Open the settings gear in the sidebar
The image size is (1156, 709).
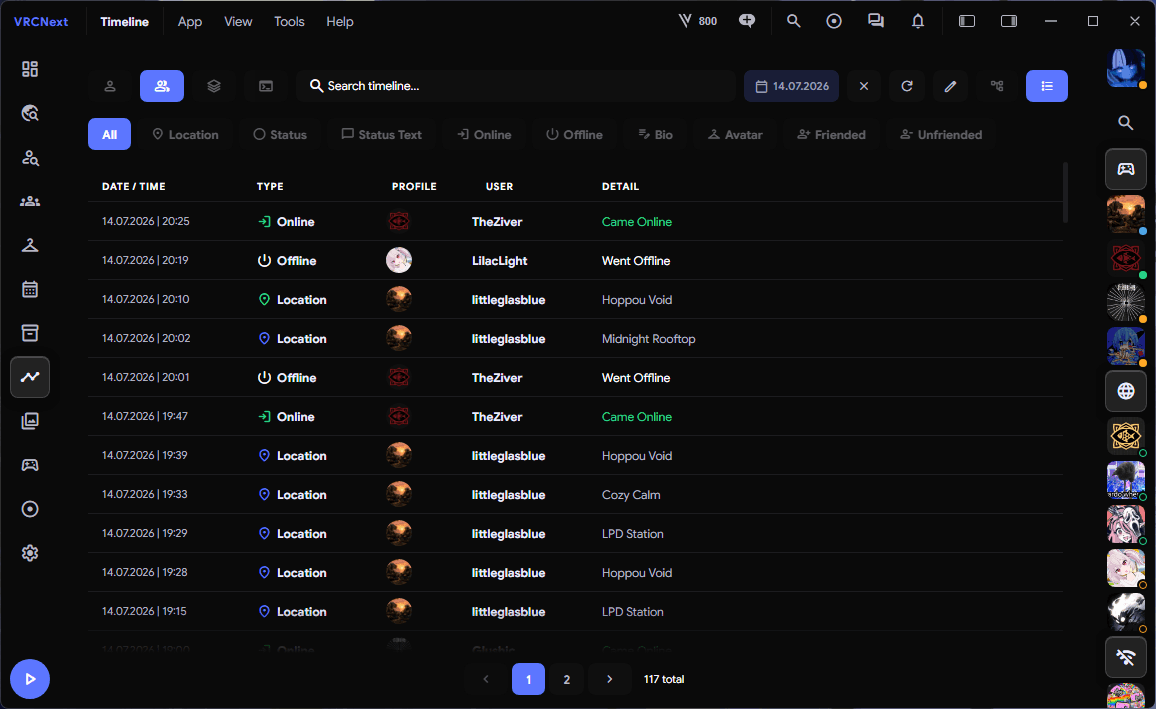(x=29, y=553)
